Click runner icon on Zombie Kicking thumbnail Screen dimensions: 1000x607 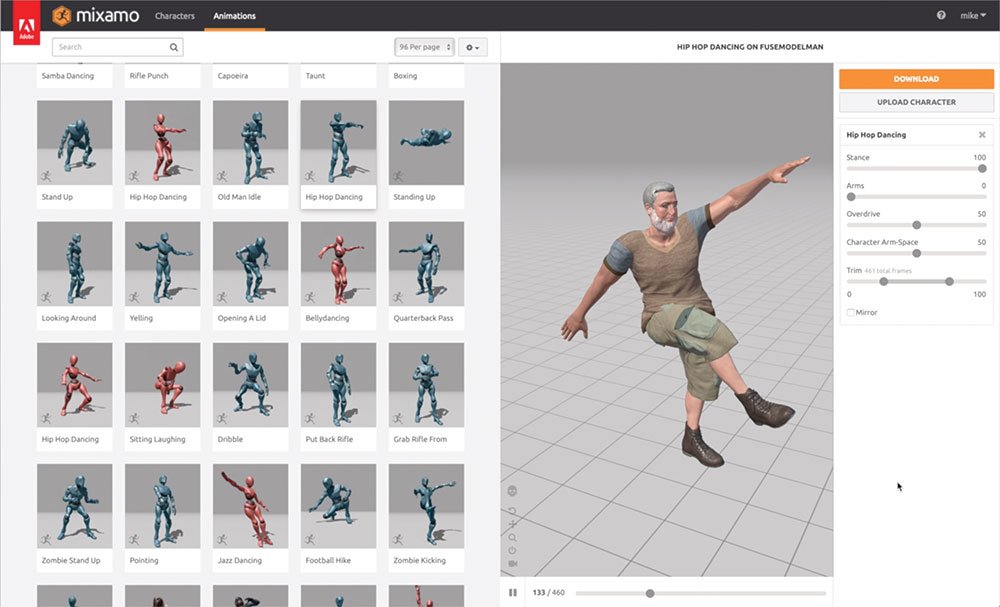(x=398, y=539)
